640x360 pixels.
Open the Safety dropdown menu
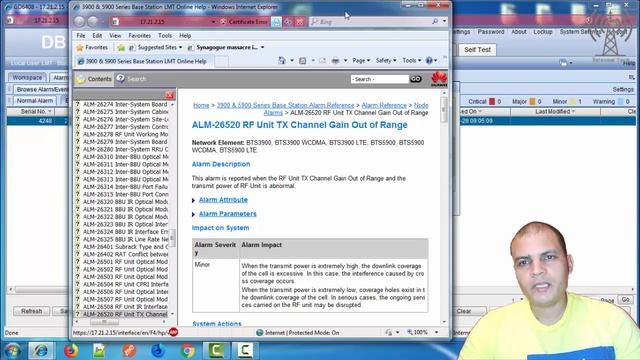pyautogui.click(x=386, y=60)
